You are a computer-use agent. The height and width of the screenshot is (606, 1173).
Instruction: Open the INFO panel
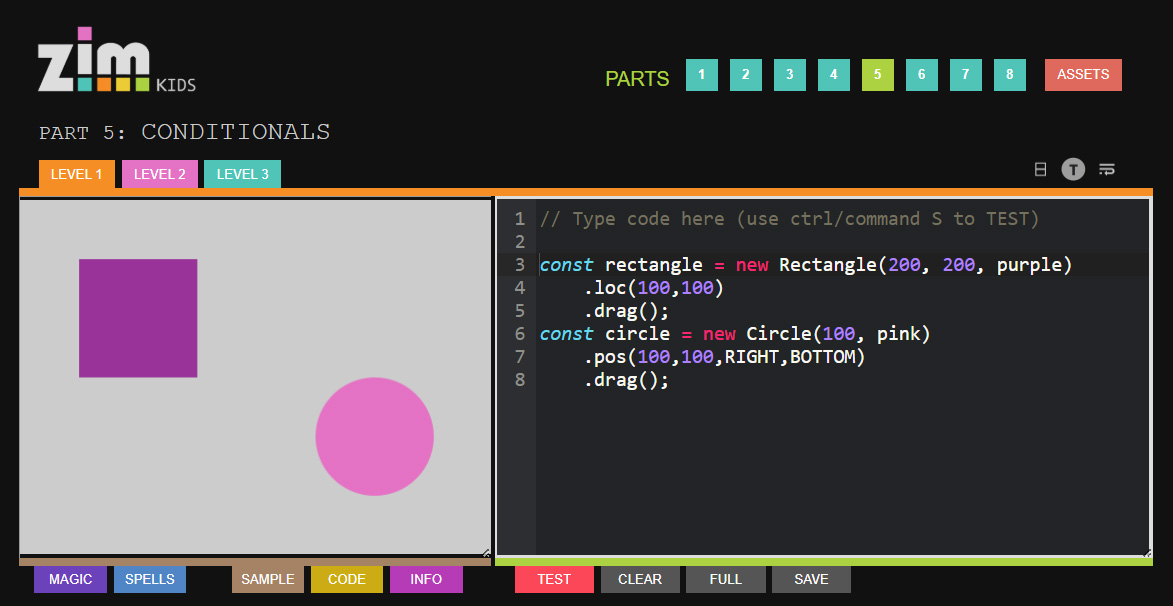pyautogui.click(x=426, y=579)
